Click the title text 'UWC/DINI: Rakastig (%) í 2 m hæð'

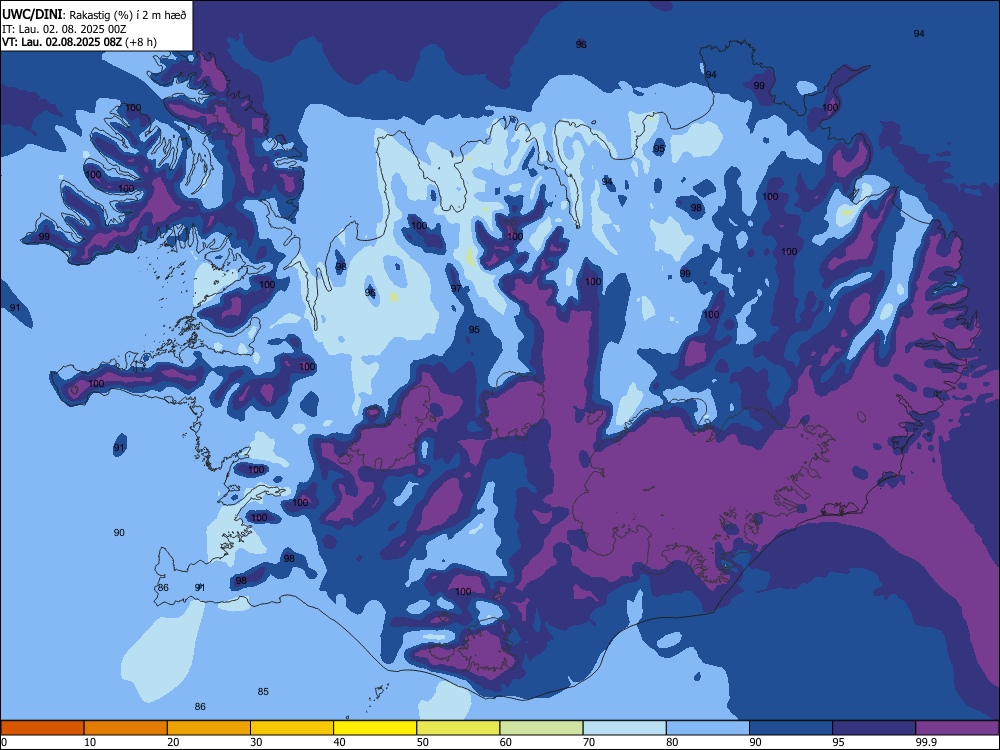[x=94, y=15]
